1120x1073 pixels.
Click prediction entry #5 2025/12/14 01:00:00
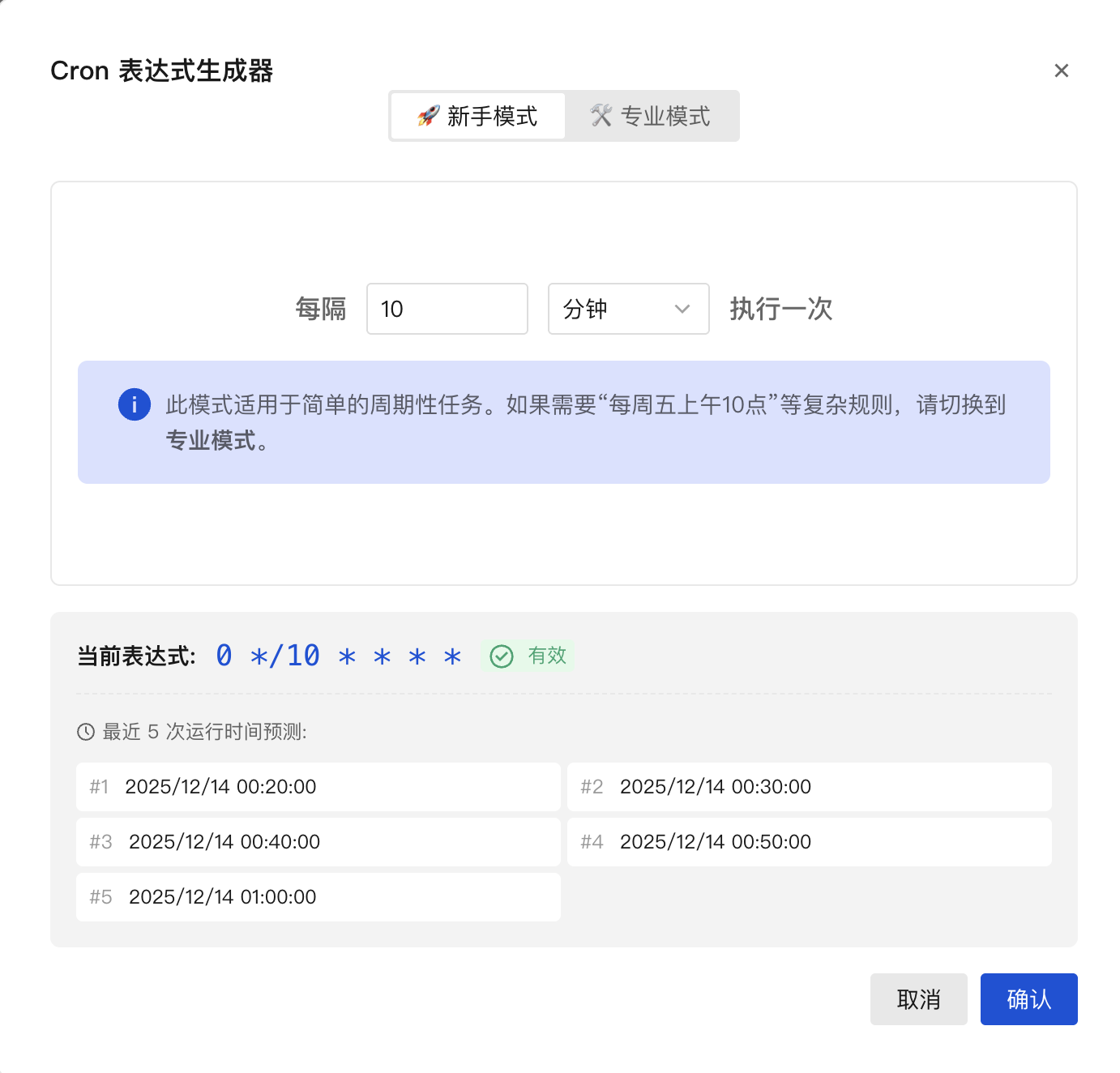(x=318, y=897)
